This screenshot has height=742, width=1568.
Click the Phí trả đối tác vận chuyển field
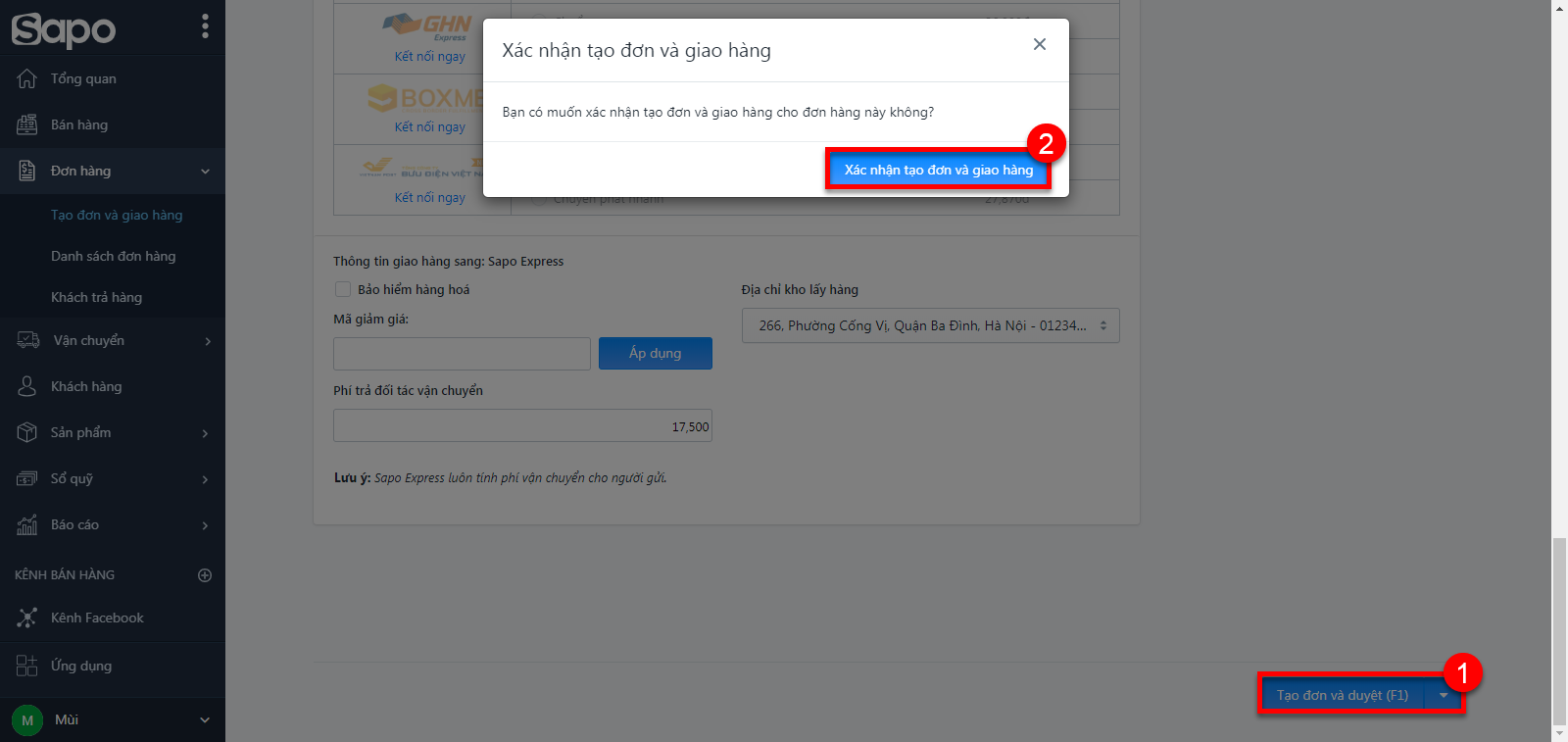coord(522,426)
